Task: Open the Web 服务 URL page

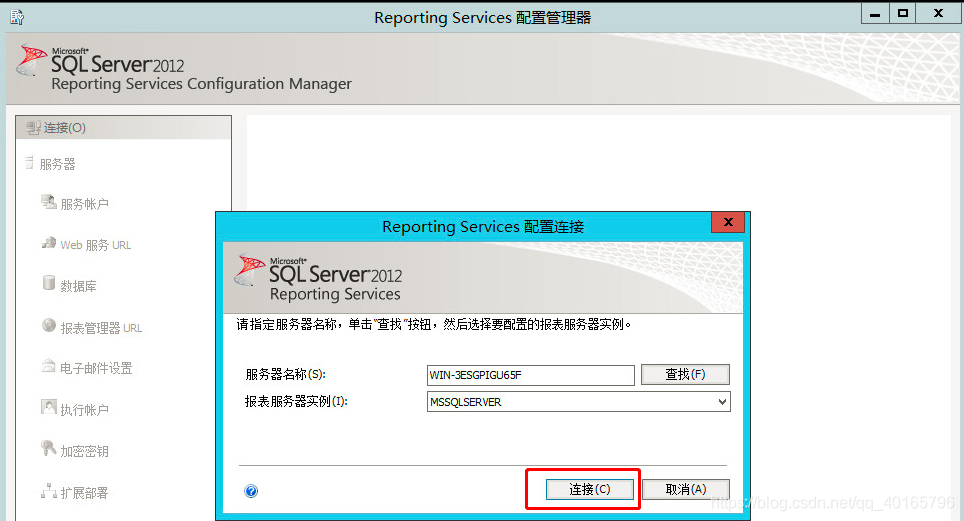Action: [95, 245]
